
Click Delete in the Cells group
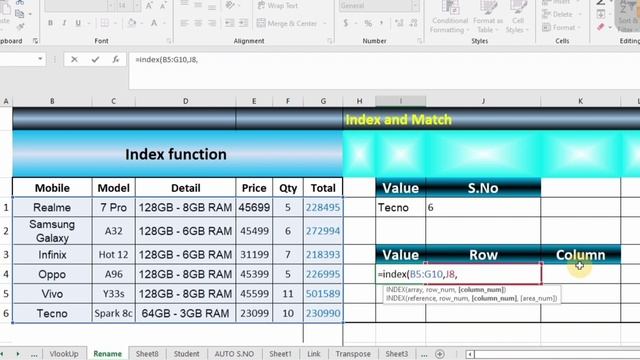(x=562, y=14)
